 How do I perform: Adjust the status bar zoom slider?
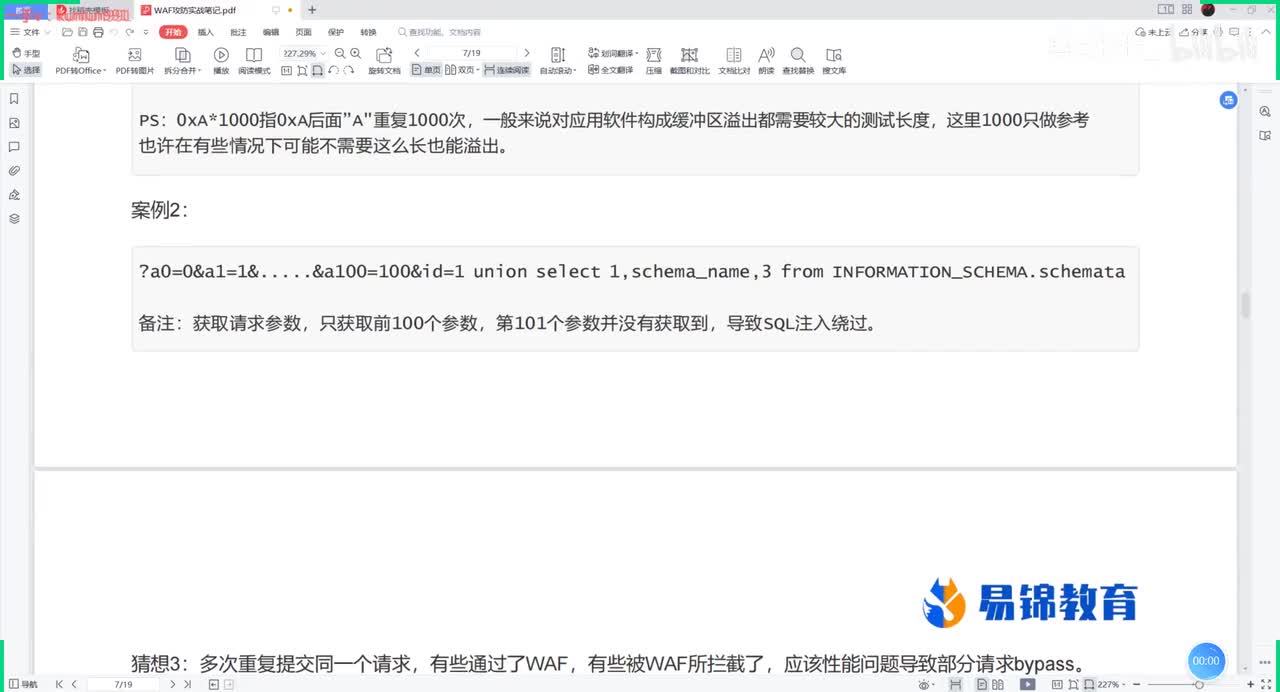1199,684
